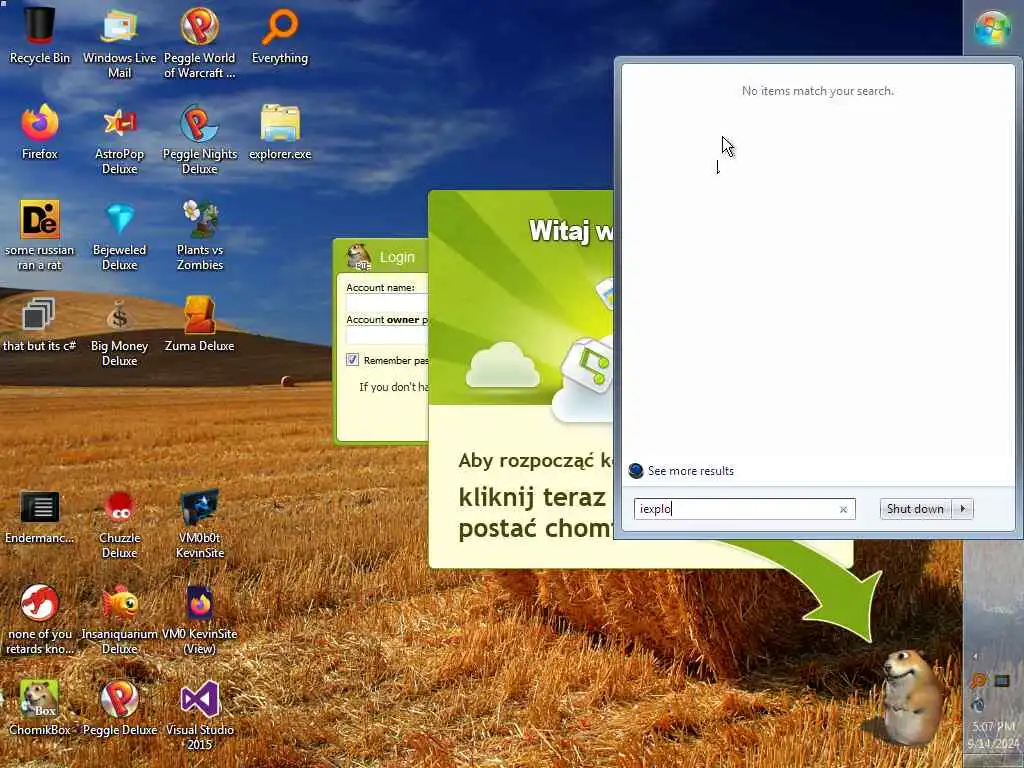Select the Peggle World of Warcraft icon
Viewport: 1024px width, 768px height.
pyautogui.click(x=199, y=43)
